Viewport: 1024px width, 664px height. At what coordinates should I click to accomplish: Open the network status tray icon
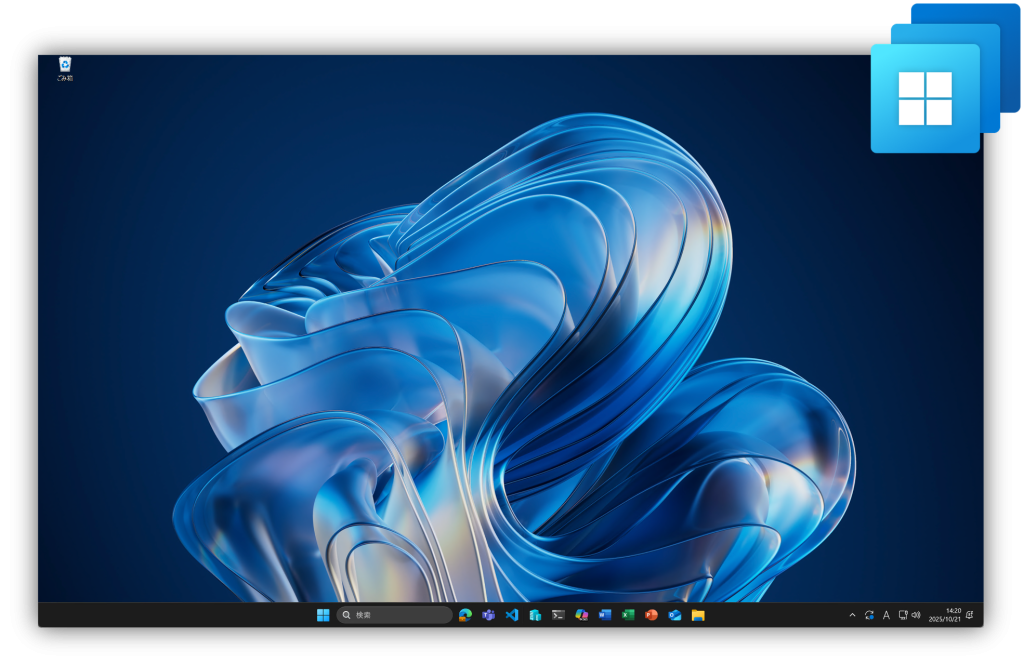(903, 615)
